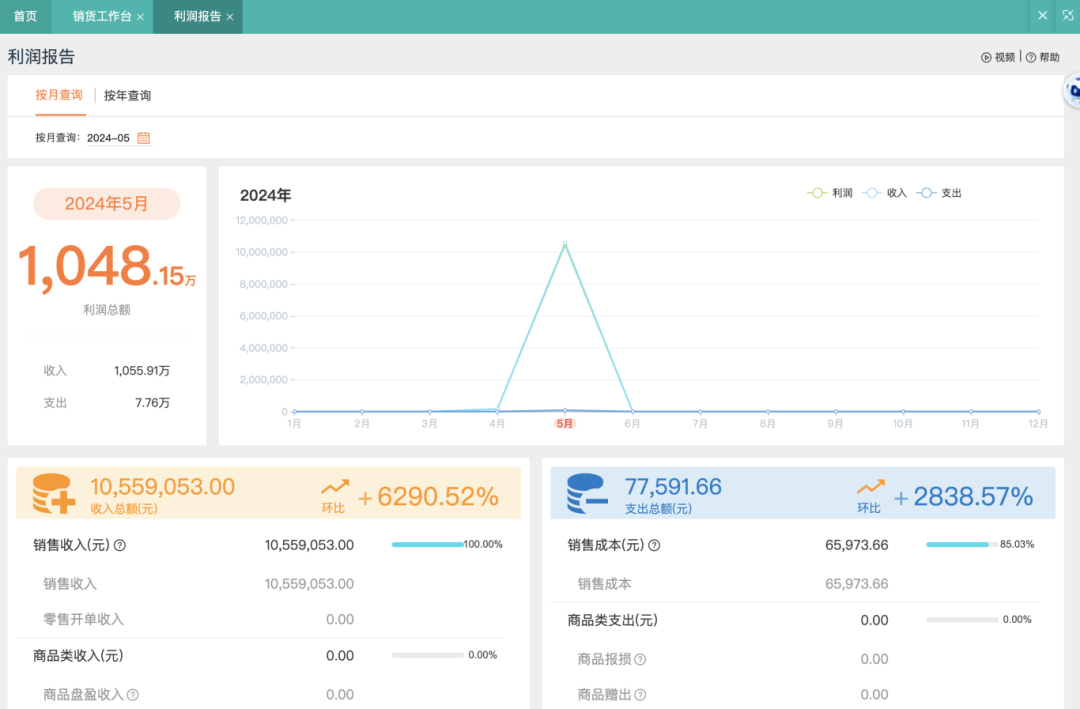The height and width of the screenshot is (709, 1080).
Task: Click the orange coin stack income icon
Action: tap(54, 494)
